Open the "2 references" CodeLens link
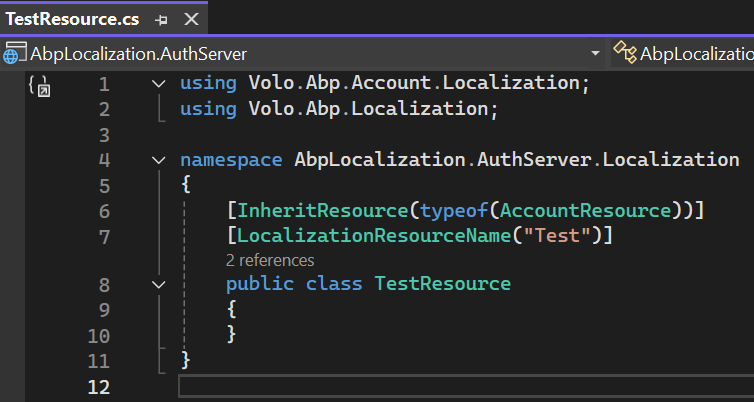 (x=270, y=260)
